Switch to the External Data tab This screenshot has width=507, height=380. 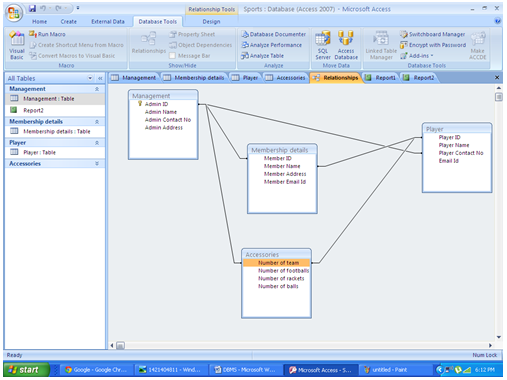pos(108,22)
